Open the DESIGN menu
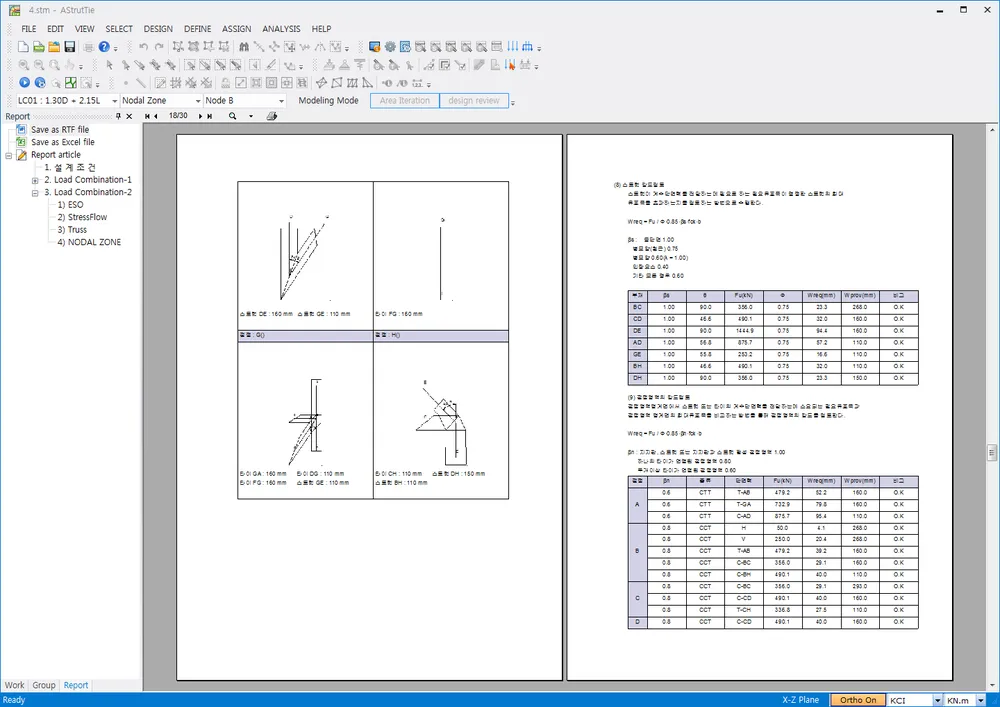The image size is (1000, 707). pyautogui.click(x=158, y=29)
